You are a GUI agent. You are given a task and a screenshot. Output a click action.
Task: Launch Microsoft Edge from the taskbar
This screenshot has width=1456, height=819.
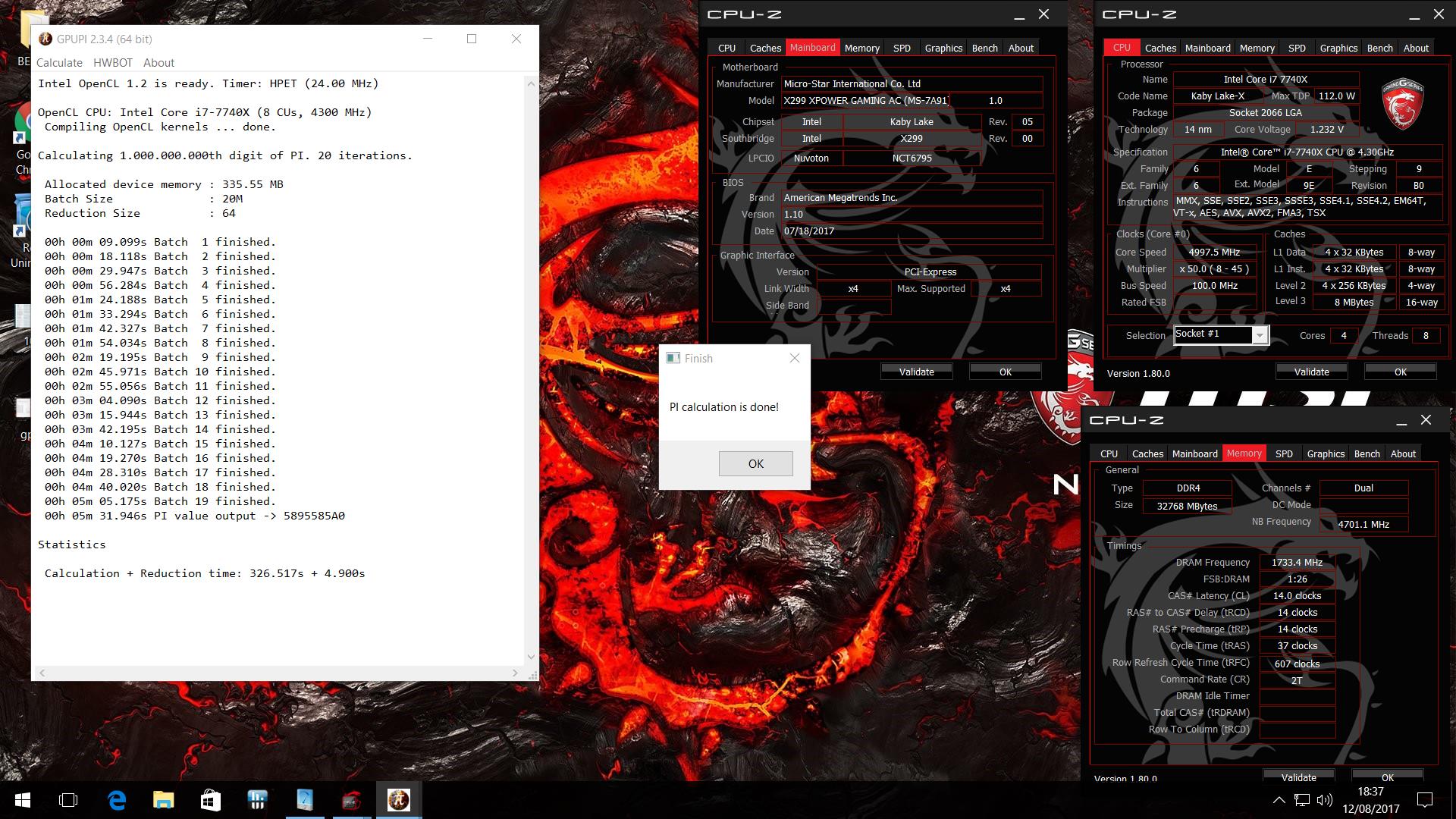pyautogui.click(x=117, y=800)
